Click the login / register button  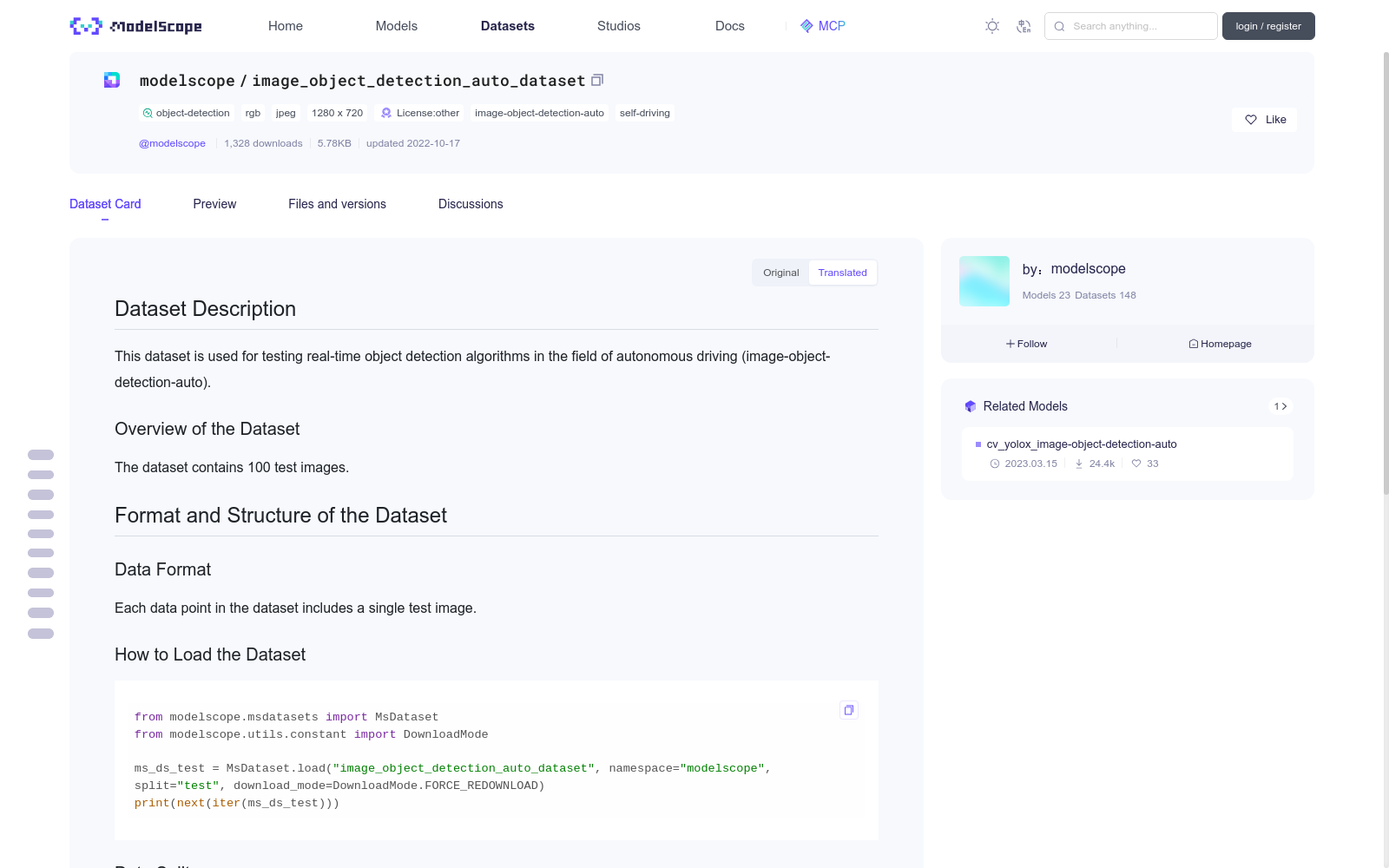pos(1268,26)
